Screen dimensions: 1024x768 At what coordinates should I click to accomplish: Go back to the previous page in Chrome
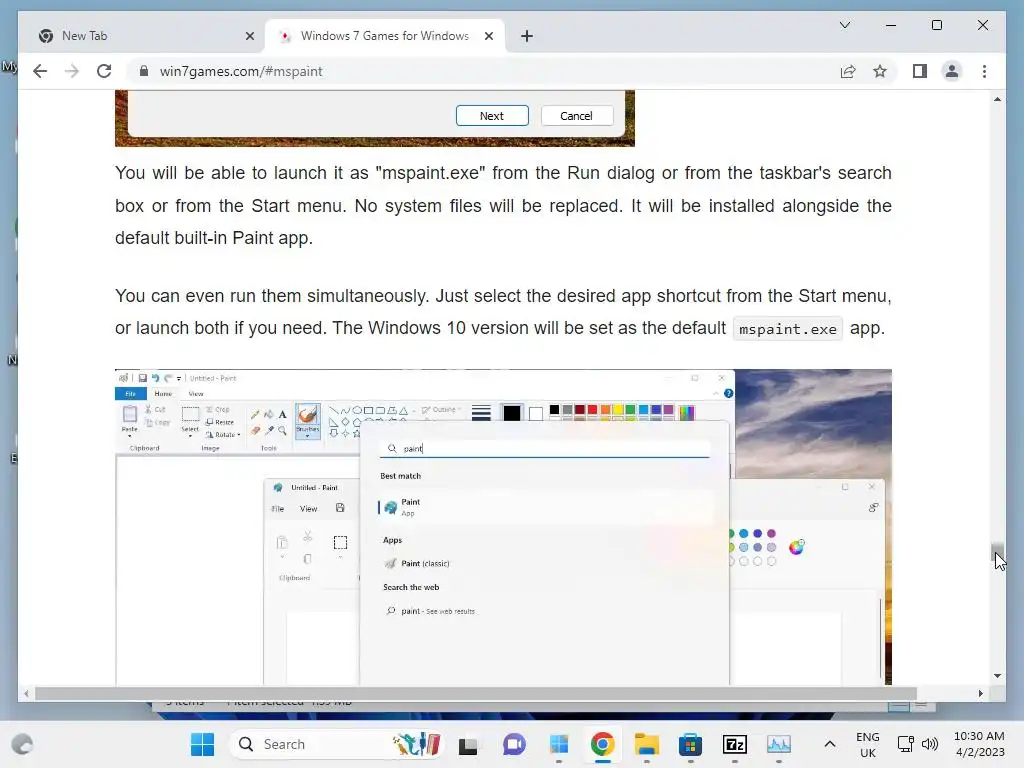pyautogui.click(x=40, y=71)
